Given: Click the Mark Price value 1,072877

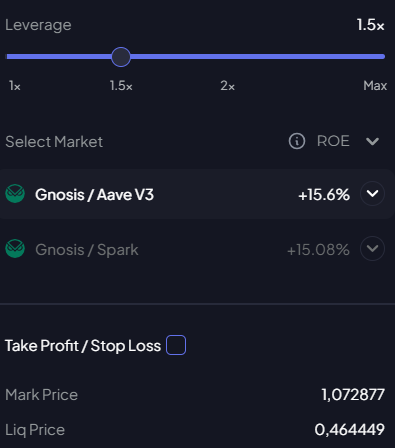Looking at the screenshot, I should [353, 395].
